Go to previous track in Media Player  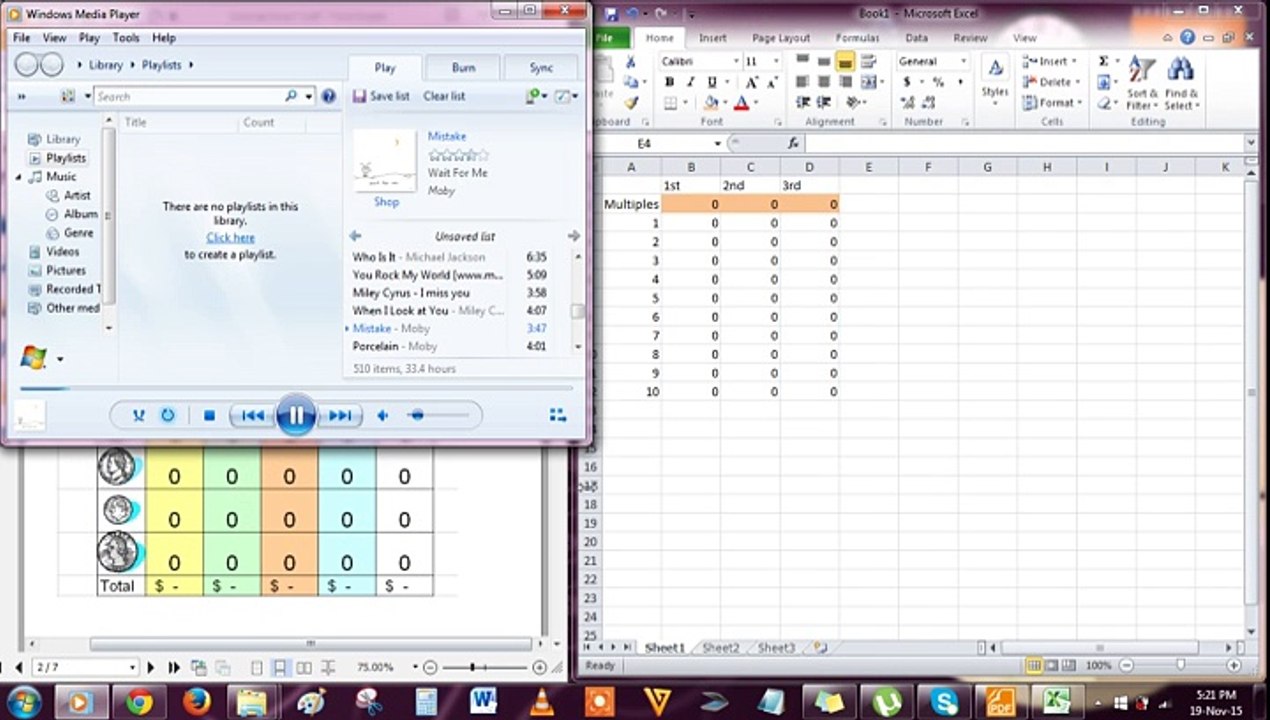coord(252,415)
